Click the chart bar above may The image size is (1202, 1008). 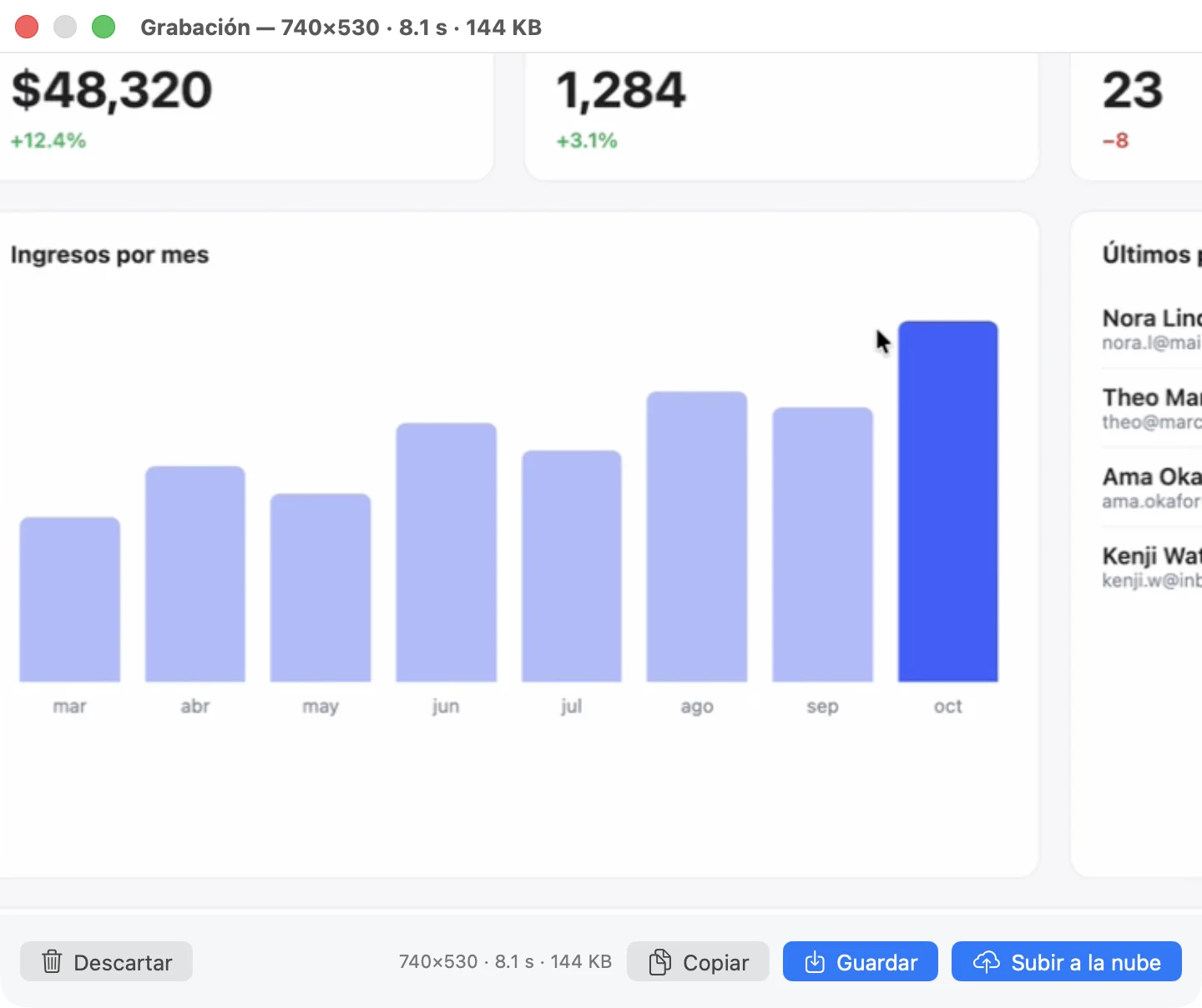[321, 587]
